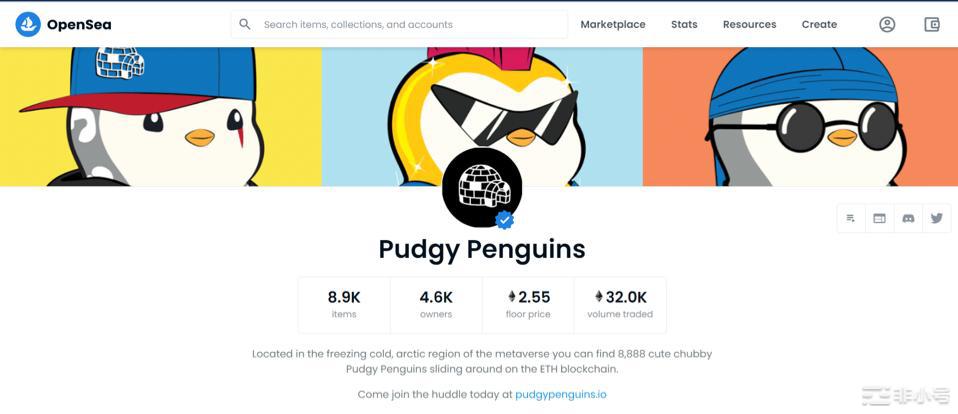Click the blue verified badge
Screen dimensions: 958x414
click(505, 220)
